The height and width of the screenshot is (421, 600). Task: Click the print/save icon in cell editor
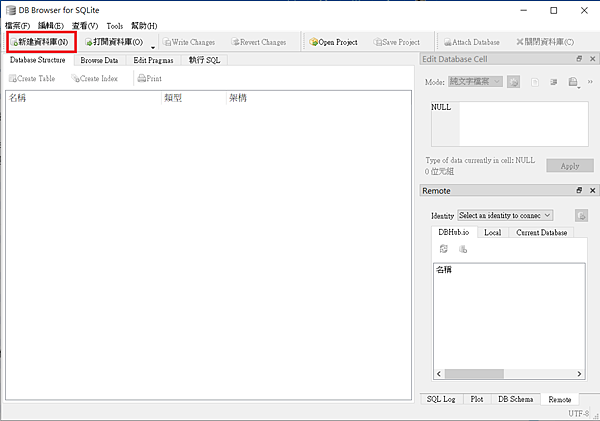coord(573,82)
